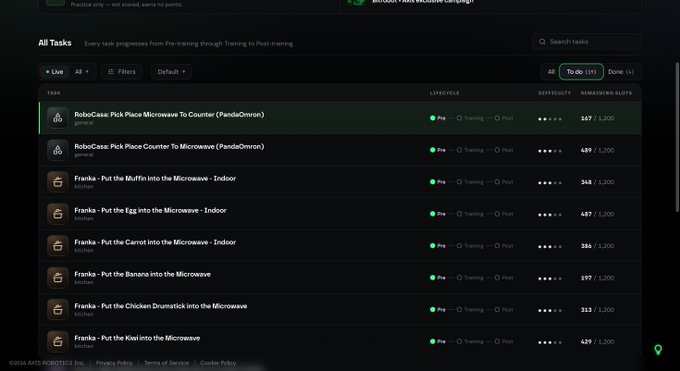Switch to the To do tab
The width and height of the screenshot is (680, 371).
581,72
